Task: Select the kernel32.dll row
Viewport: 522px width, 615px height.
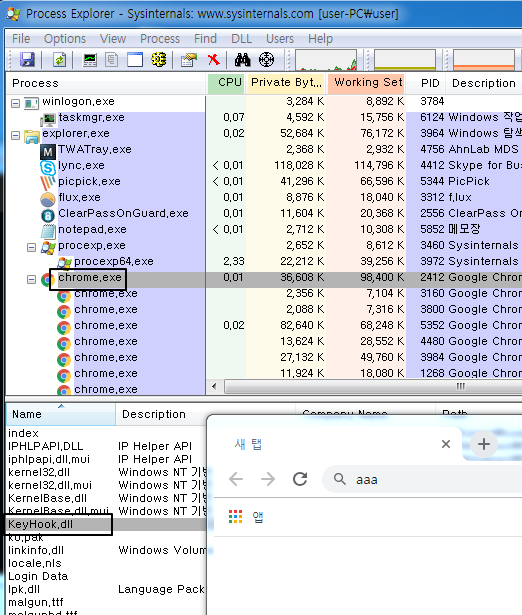Action: point(107,472)
